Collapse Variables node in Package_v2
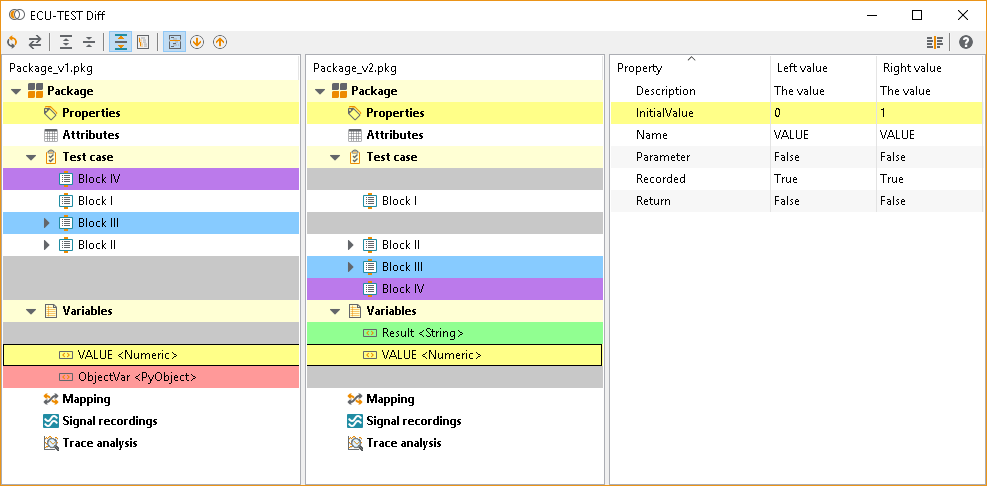987x486 pixels. point(335,312)
